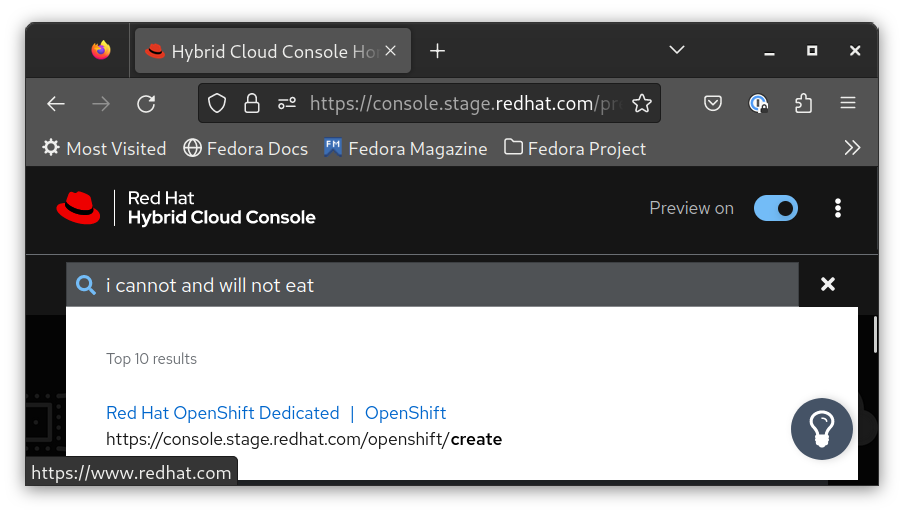
Task: Open Red Hat OpenShift Dedicated result link
Action: pos(223,413)
